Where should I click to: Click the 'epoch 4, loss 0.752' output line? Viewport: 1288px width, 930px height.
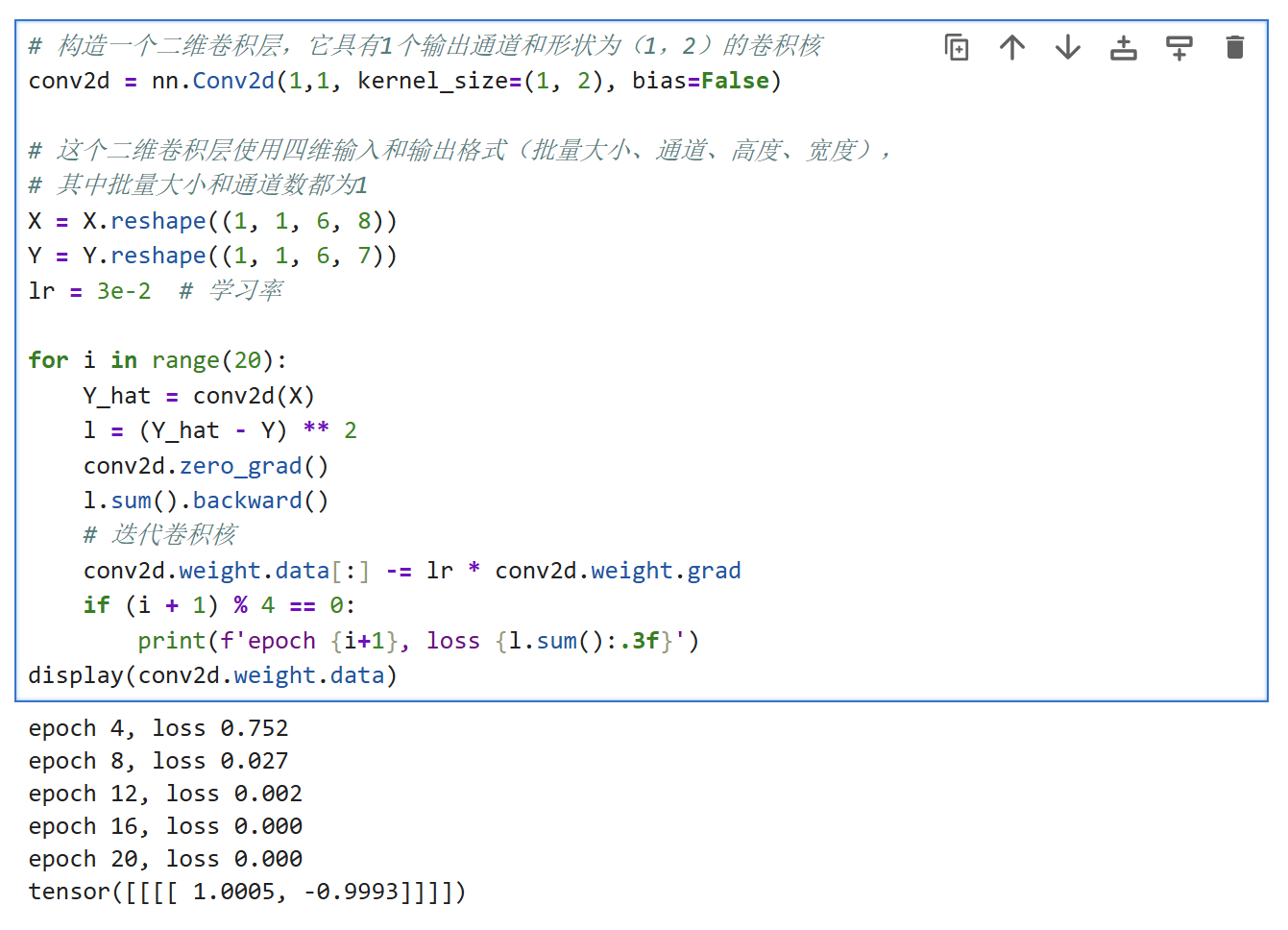click(158, 728)
